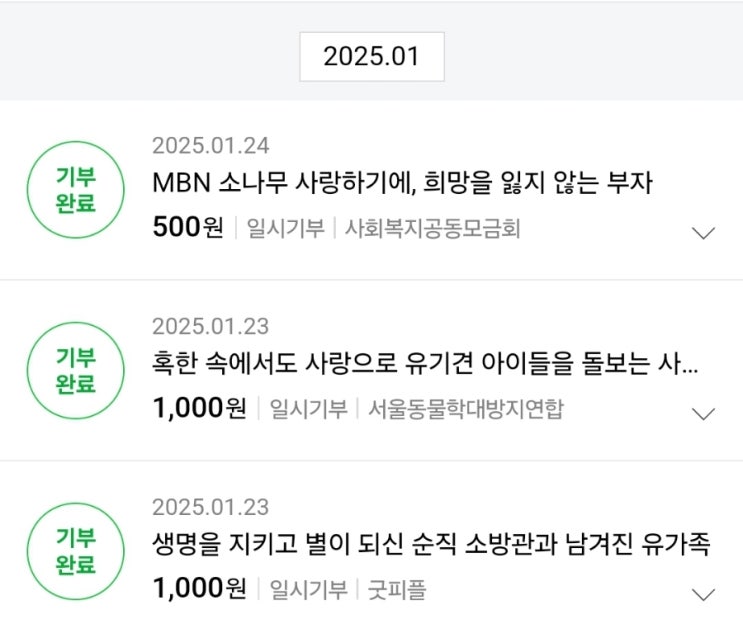Viewport: 743px width, 638px height.
Task: Click 1,000원 amount for 굿피플 donation
Action: (199, 589)
